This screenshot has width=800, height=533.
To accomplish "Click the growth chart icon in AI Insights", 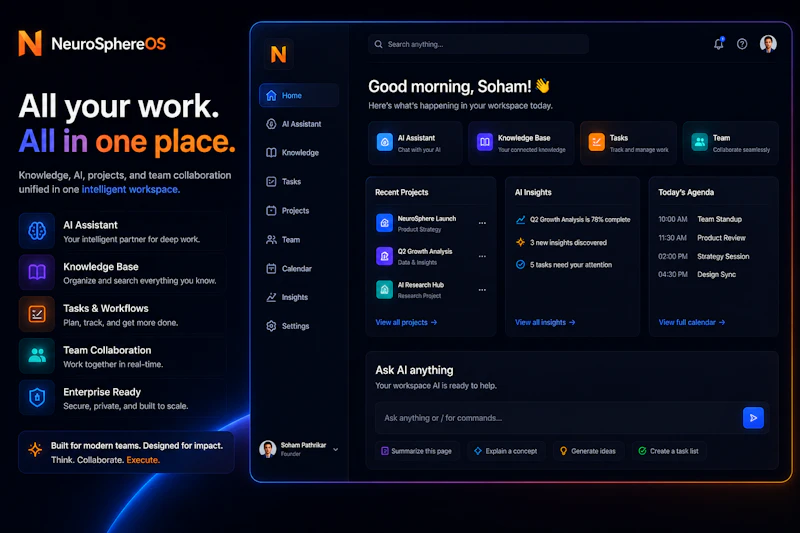I will pos(520,220).
